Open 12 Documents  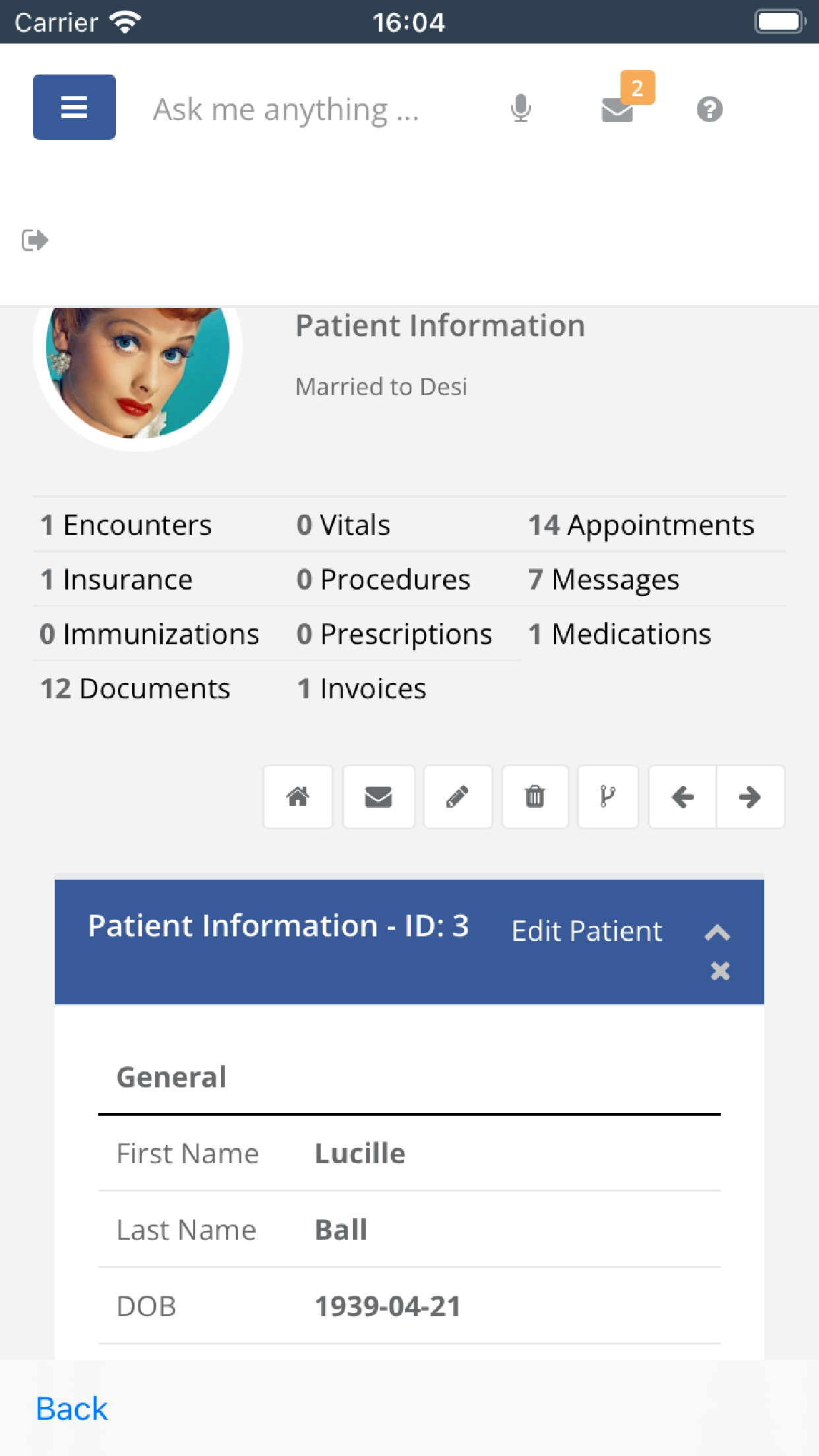(x=135, y=688)
